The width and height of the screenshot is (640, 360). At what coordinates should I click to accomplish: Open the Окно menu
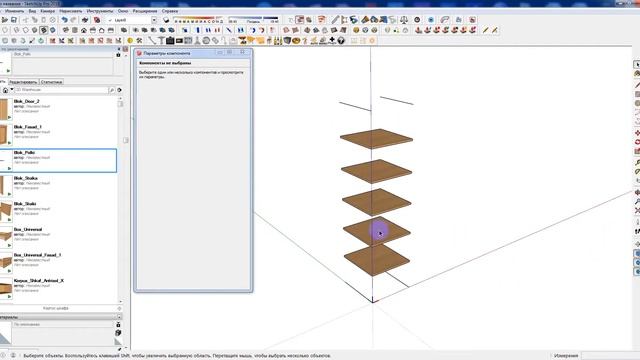tap(123, 11)
